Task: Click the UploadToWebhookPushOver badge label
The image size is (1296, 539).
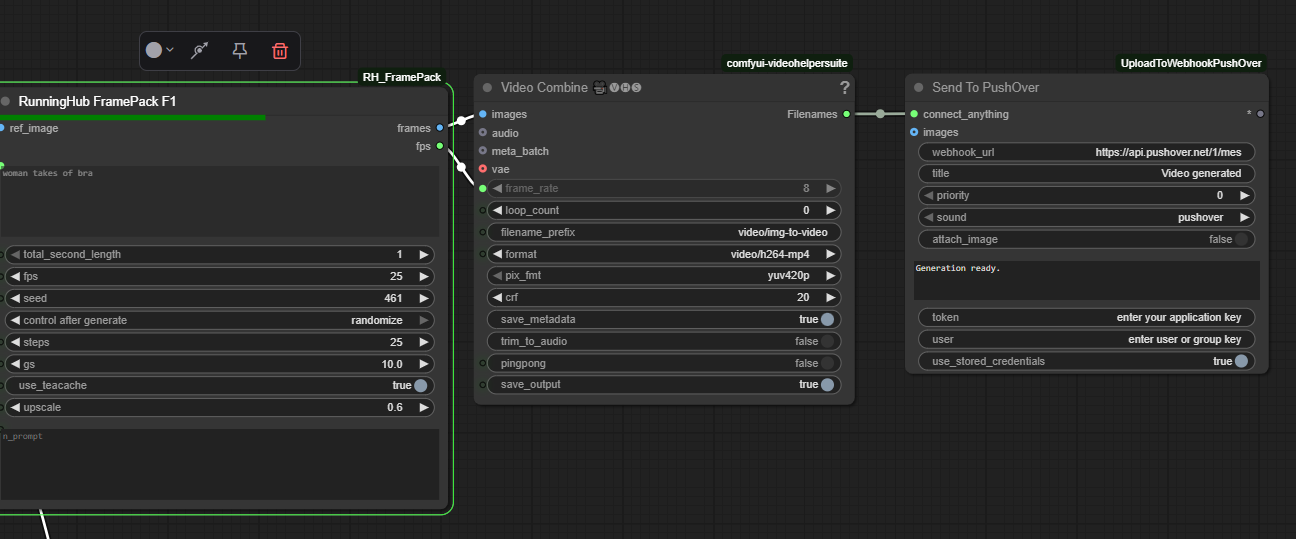Action: coord(1191,63)
